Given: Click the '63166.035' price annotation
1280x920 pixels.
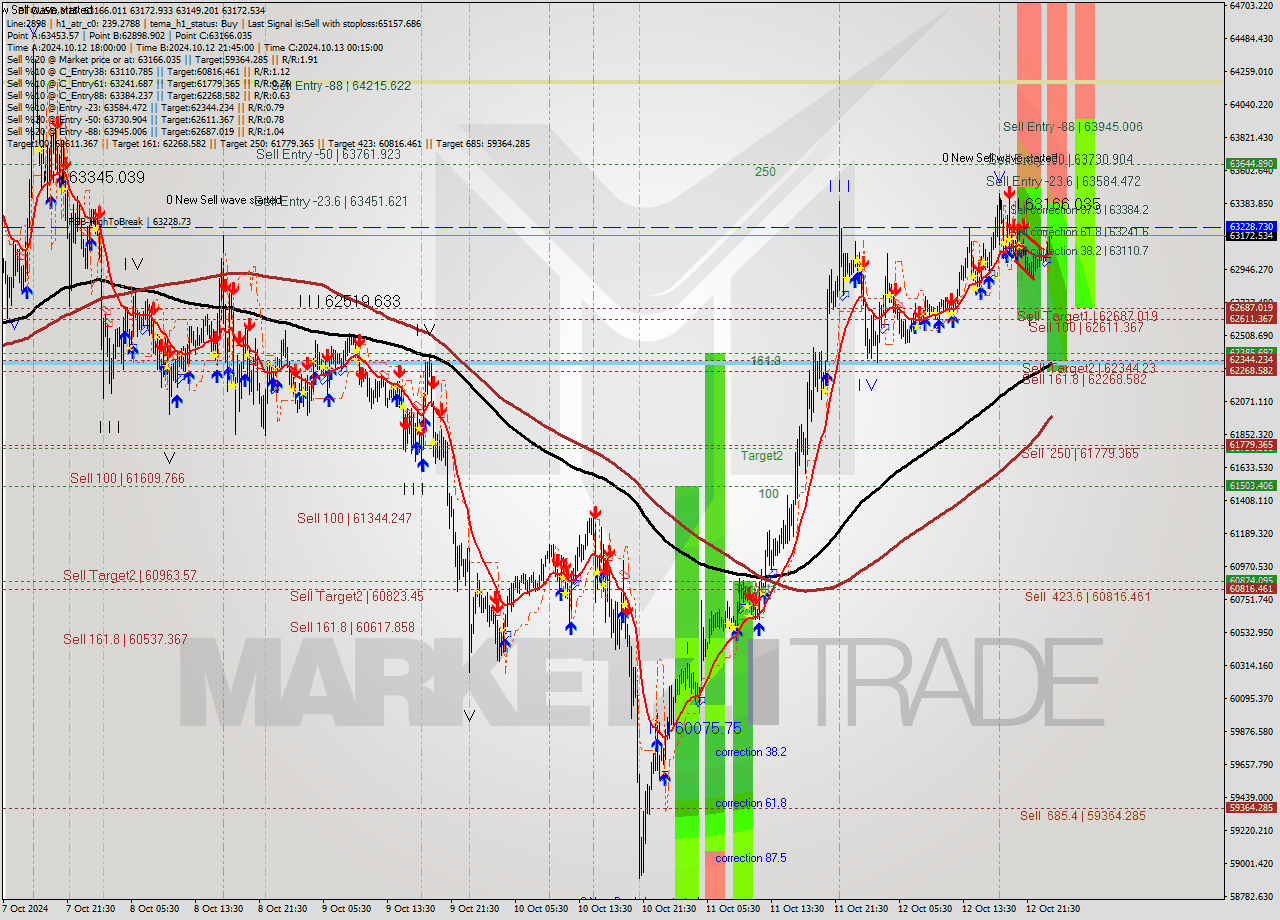Looking at the screenshot, I should 1062,203.
